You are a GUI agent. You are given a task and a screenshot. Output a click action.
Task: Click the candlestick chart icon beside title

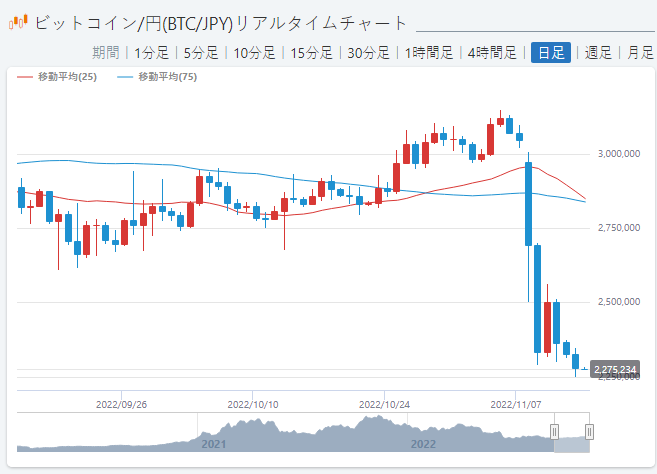coord(18,22)
